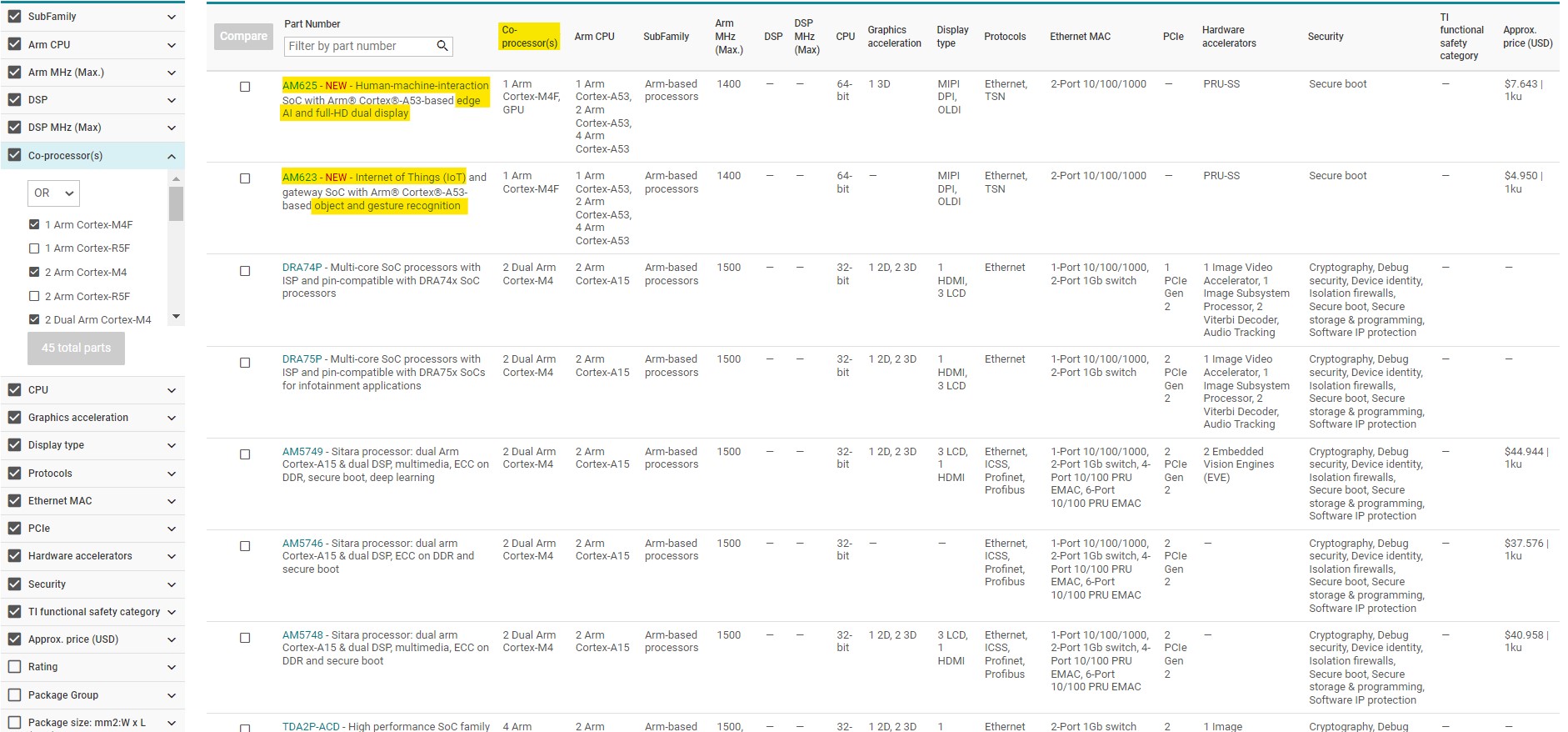Screen dimensions: 1568x732
Task: Expand the Graphics acceleration filter
Action: point(171,418)
